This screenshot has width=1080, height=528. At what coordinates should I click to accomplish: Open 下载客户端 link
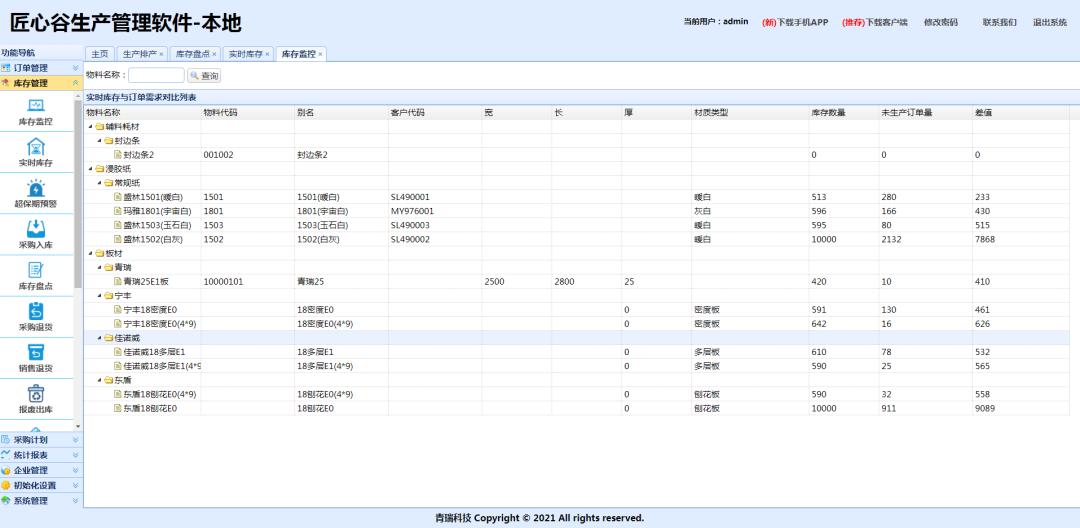coord(875,22)
